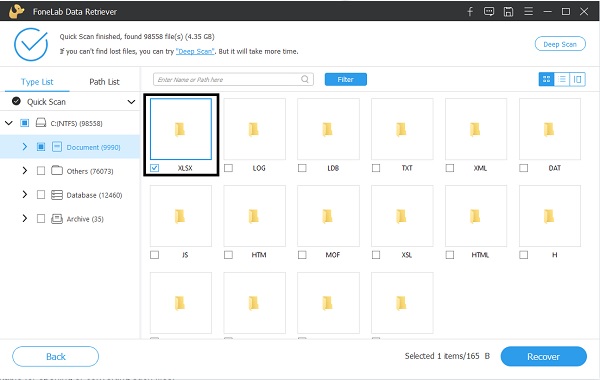Screen dimensions: 600x380
Task: Select the Others (76073) label
Action: (90, 171)
